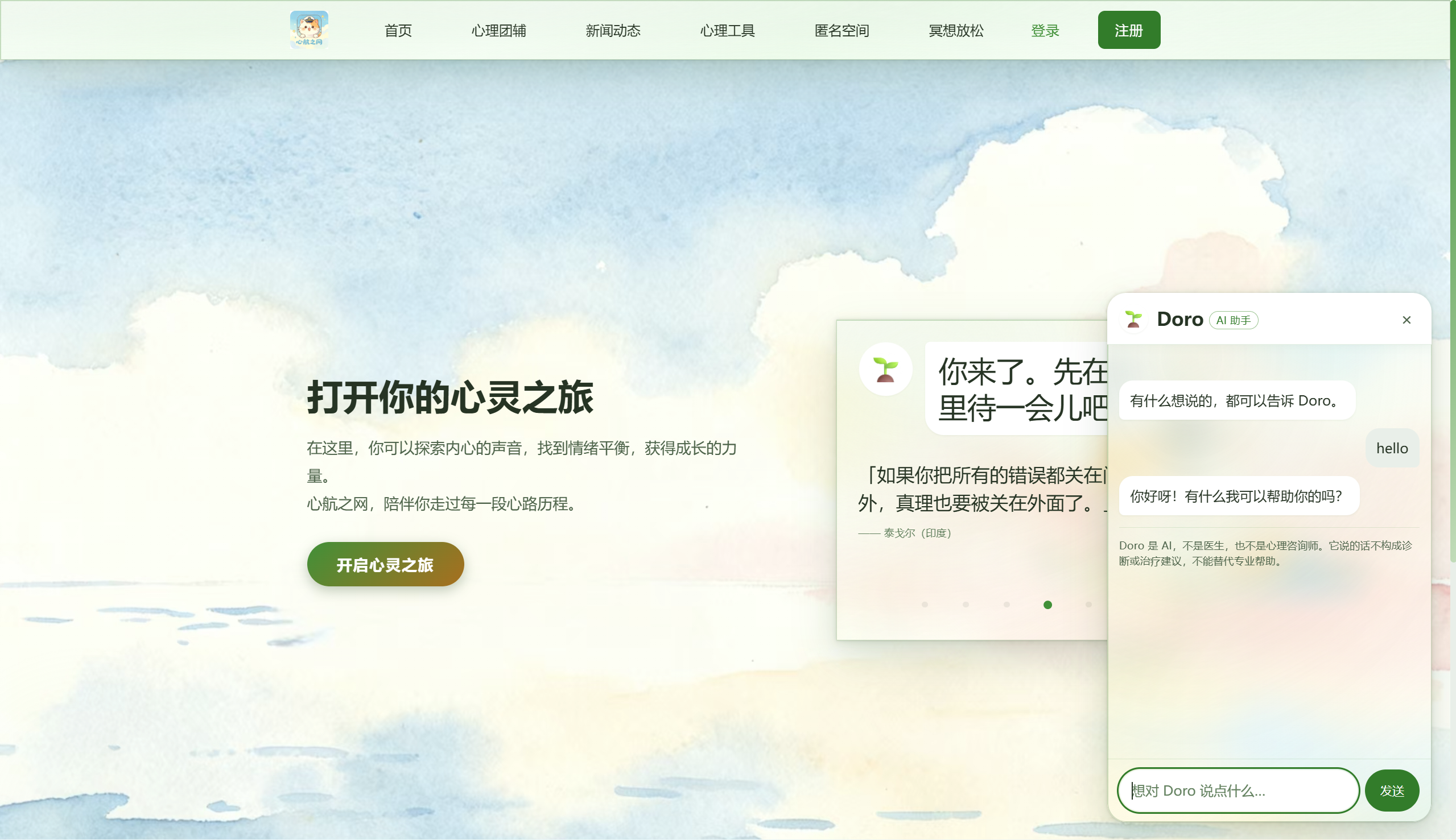Click the 打开你的心灵之旅 heading
Image resolution: width=1456 pixels, height=840 pixels.
coord(450,397)
